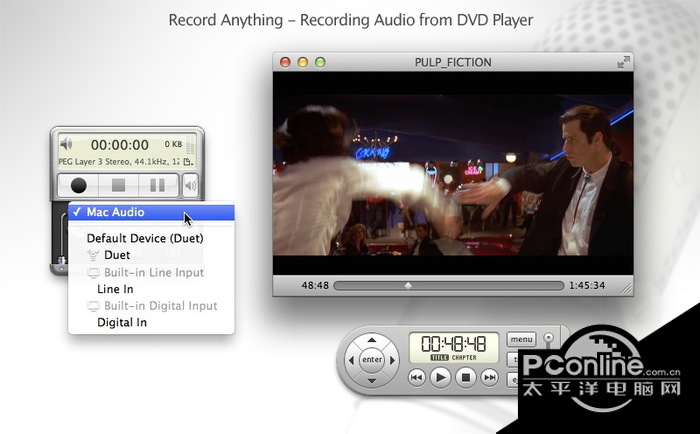Click the DVD playback position slider thumb
This screenshot has height=434, width=700.
click(x=408, y=285)
